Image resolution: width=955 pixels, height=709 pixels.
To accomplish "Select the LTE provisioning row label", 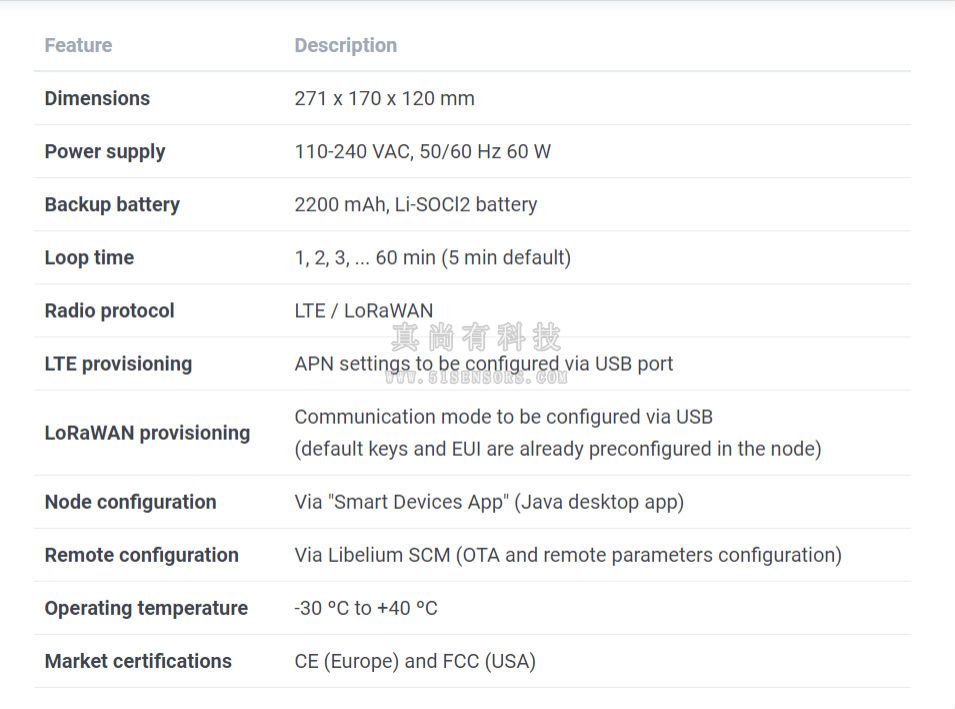I will point(118,364).
